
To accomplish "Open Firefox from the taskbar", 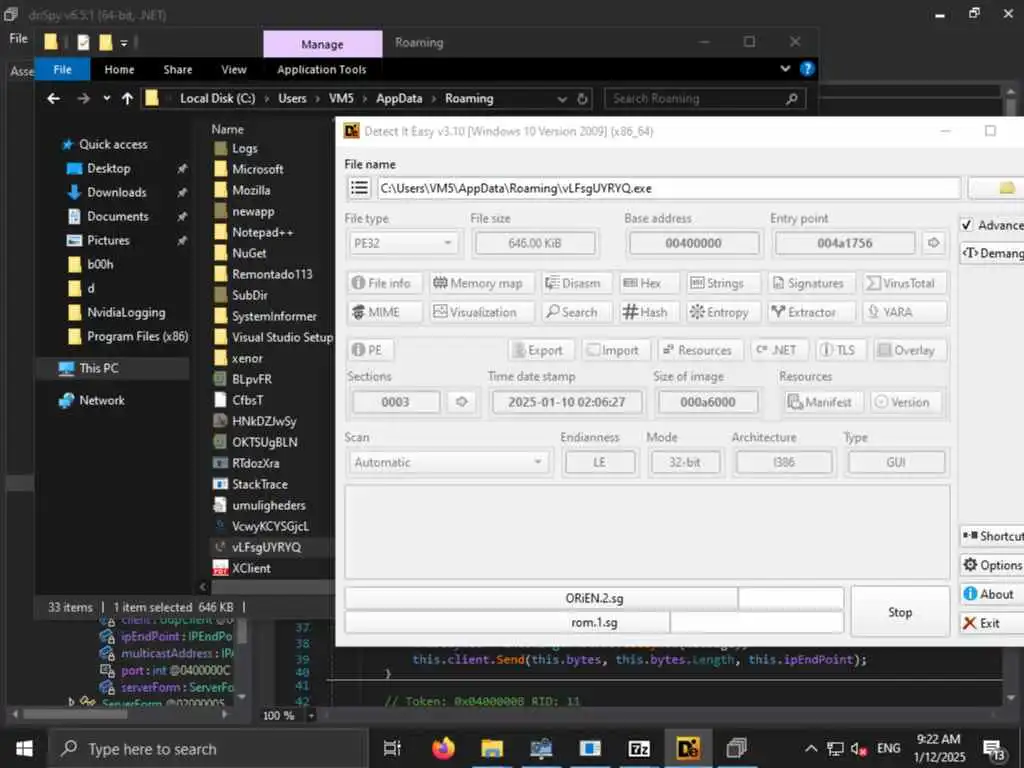I will coord(443,748).
